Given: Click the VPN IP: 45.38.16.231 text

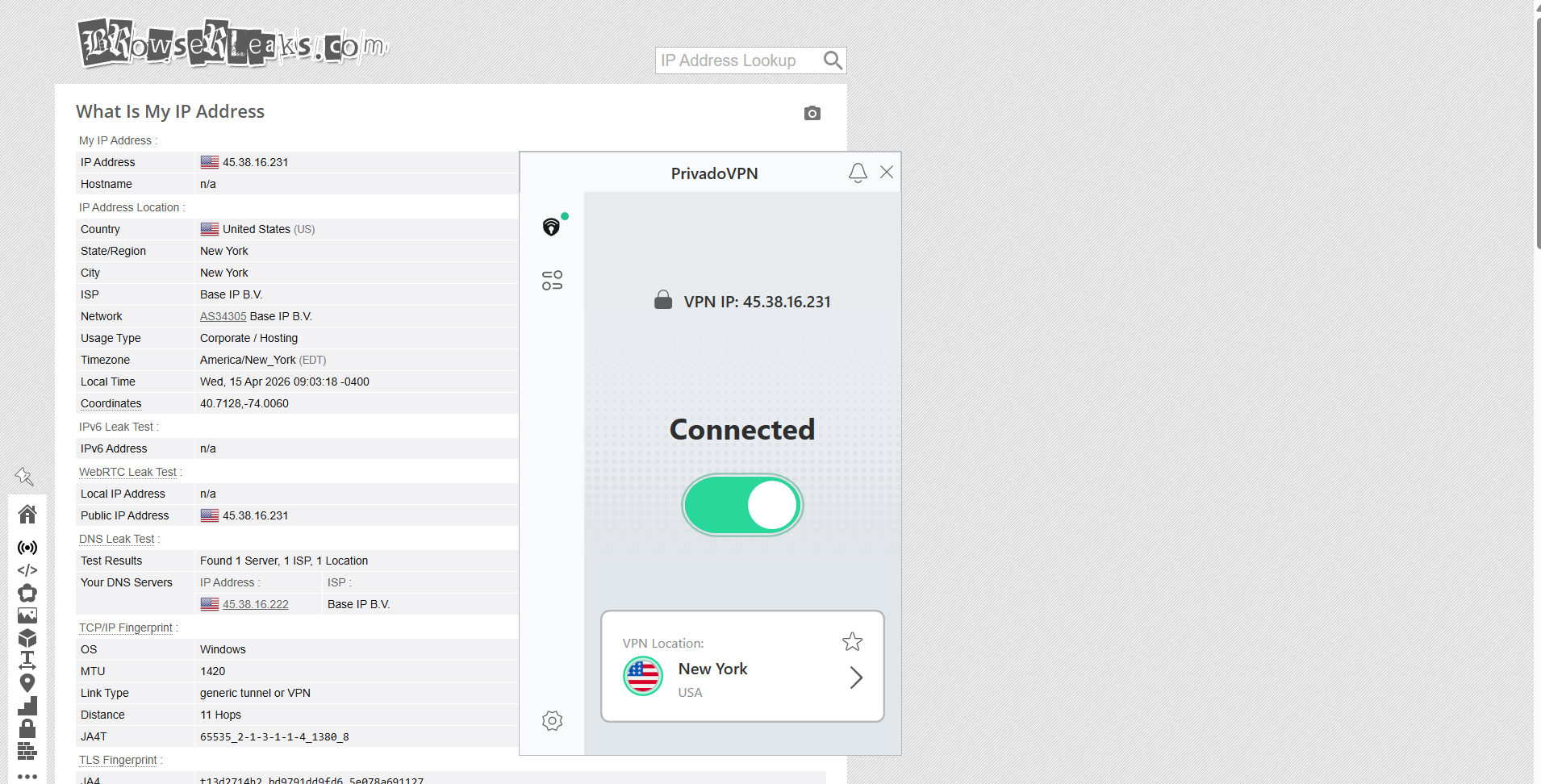Looking at the screenshot, I should pos(758,302).
